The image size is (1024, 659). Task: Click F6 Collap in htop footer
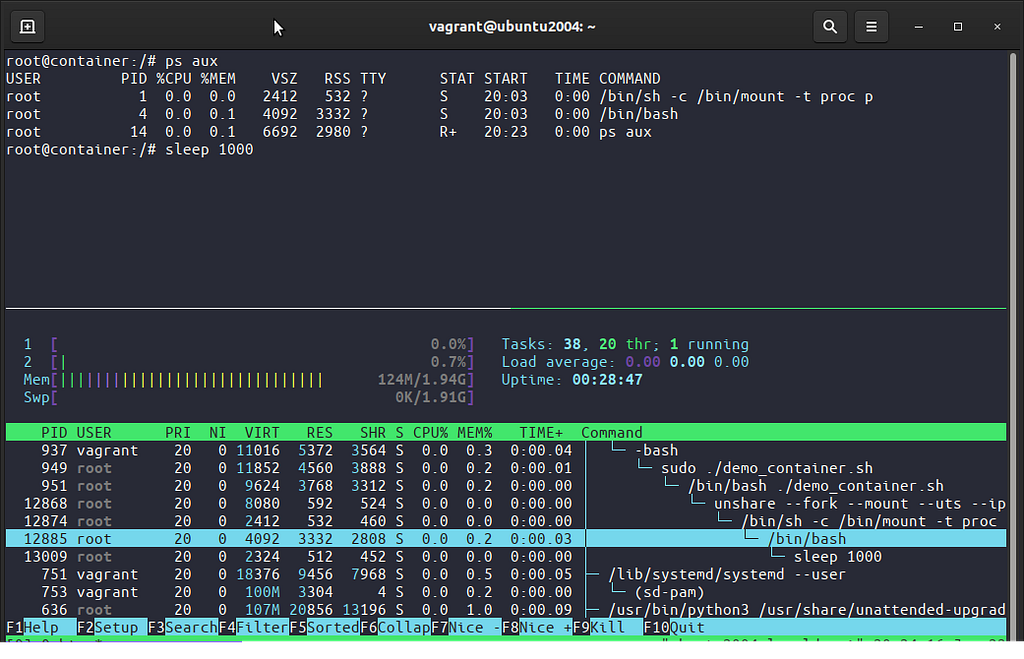point(395,628)
